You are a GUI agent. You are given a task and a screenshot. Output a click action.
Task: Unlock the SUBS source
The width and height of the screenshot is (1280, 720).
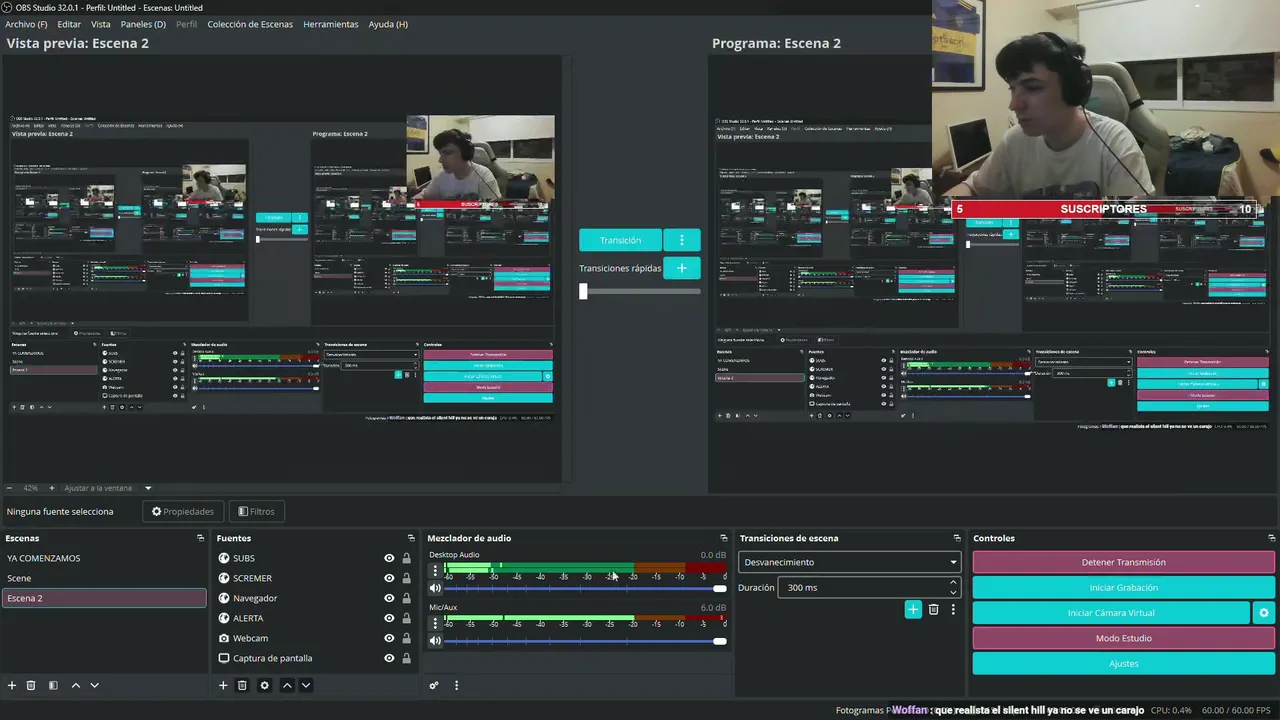(406, 558)
